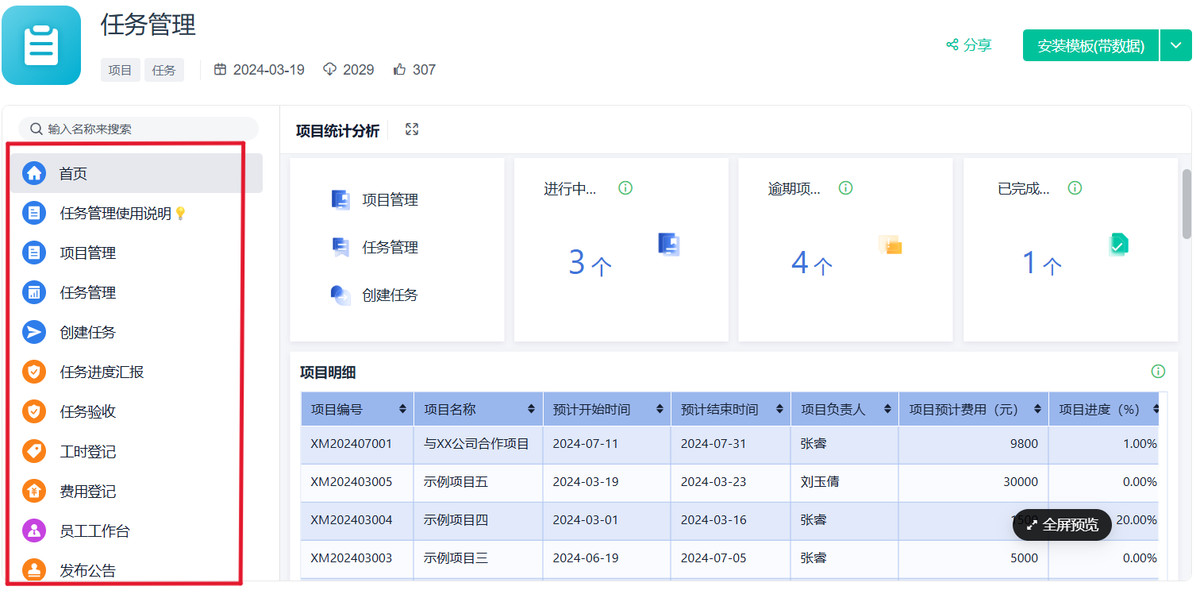Click the 工时登记 tag icon

(34, 452)
